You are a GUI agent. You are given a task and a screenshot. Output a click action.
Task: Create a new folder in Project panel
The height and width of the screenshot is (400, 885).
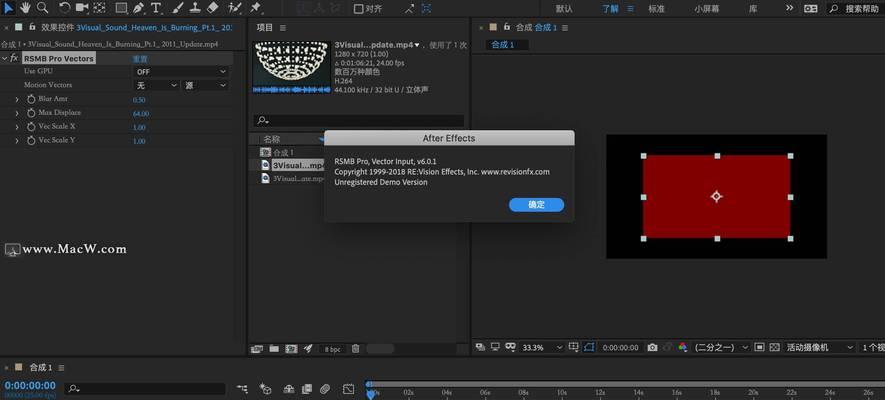(x=274, y=349)
